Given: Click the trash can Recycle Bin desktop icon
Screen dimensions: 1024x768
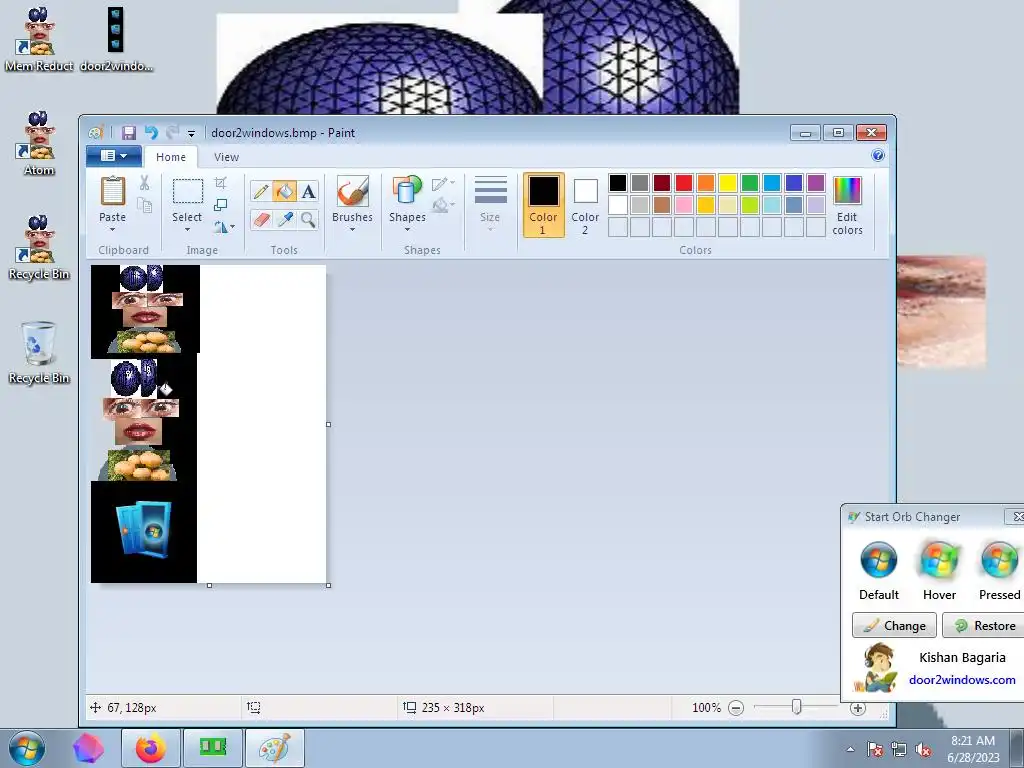Looking at the screenshot, I should pos(39,353).
